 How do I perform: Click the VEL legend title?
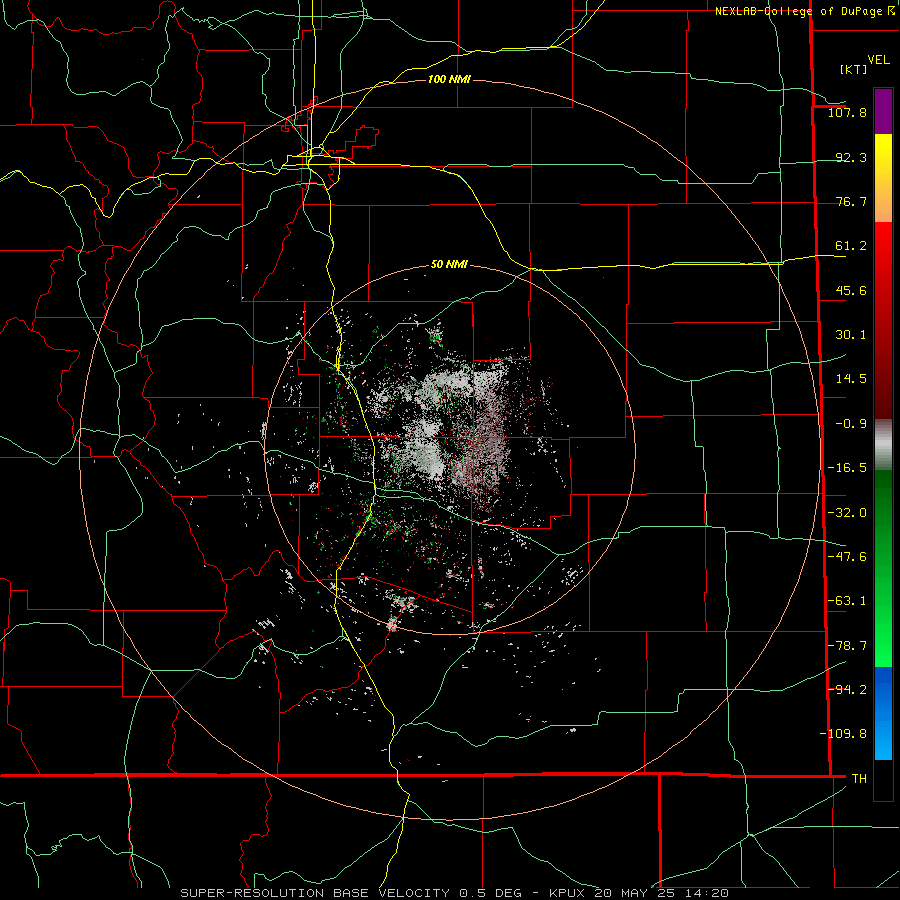tap(878, 59)
